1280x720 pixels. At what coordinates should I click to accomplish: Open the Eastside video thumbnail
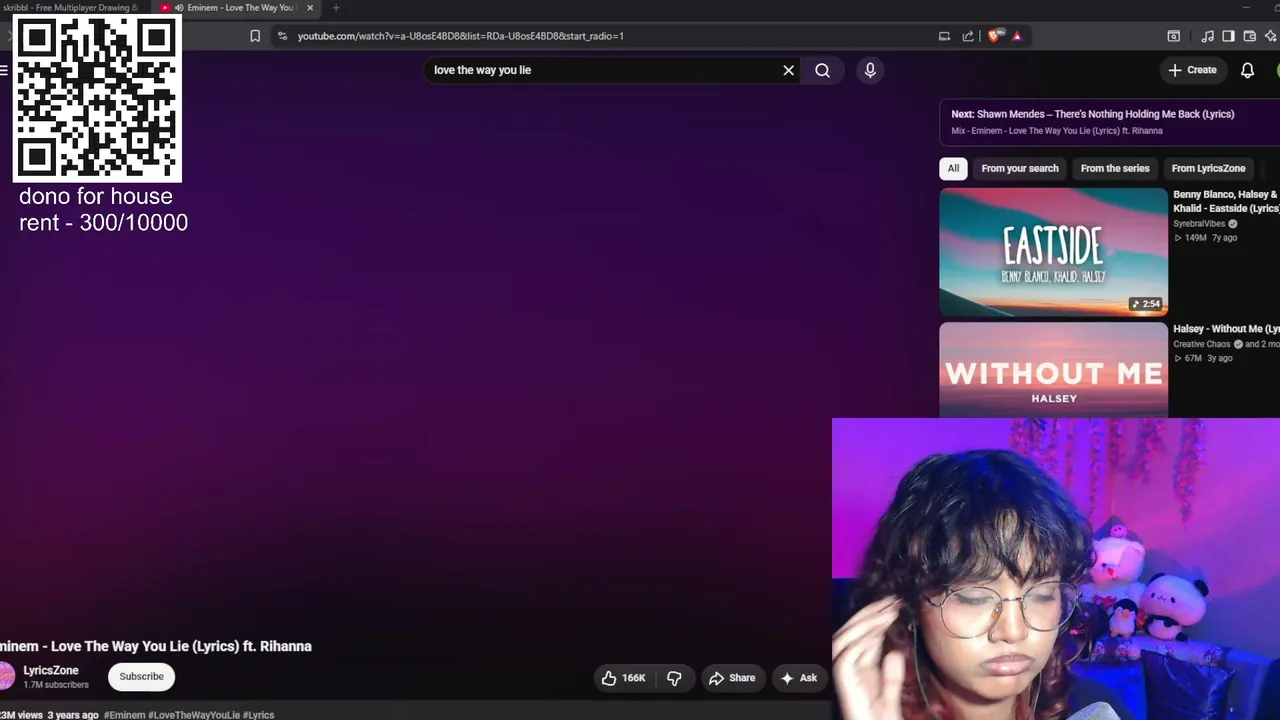click(x=1053, y=252)
